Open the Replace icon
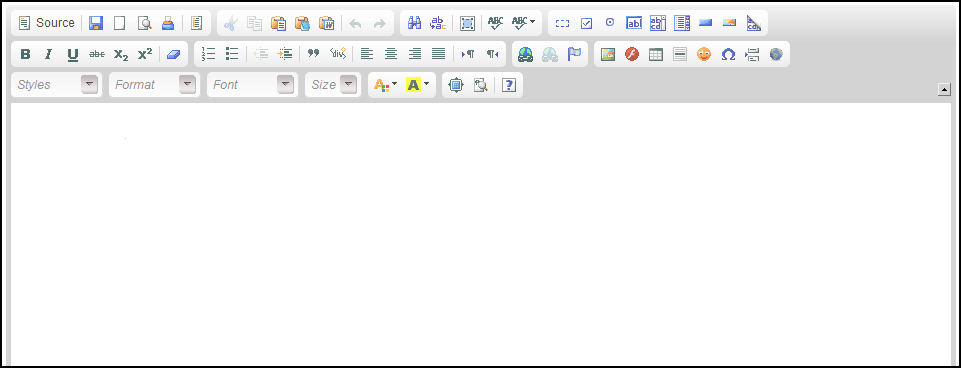This screenshot has width=961, height=368. tap(438, 23)
